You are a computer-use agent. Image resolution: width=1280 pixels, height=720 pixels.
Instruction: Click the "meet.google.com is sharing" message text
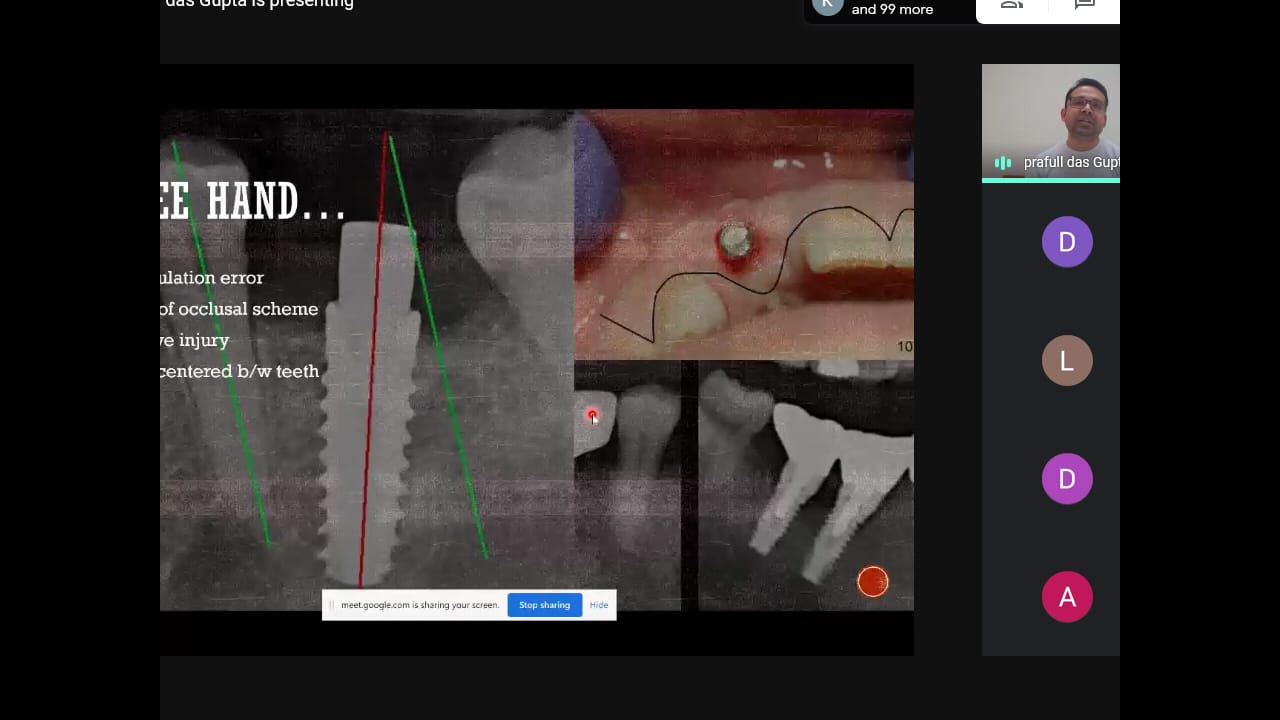(420, 605)
